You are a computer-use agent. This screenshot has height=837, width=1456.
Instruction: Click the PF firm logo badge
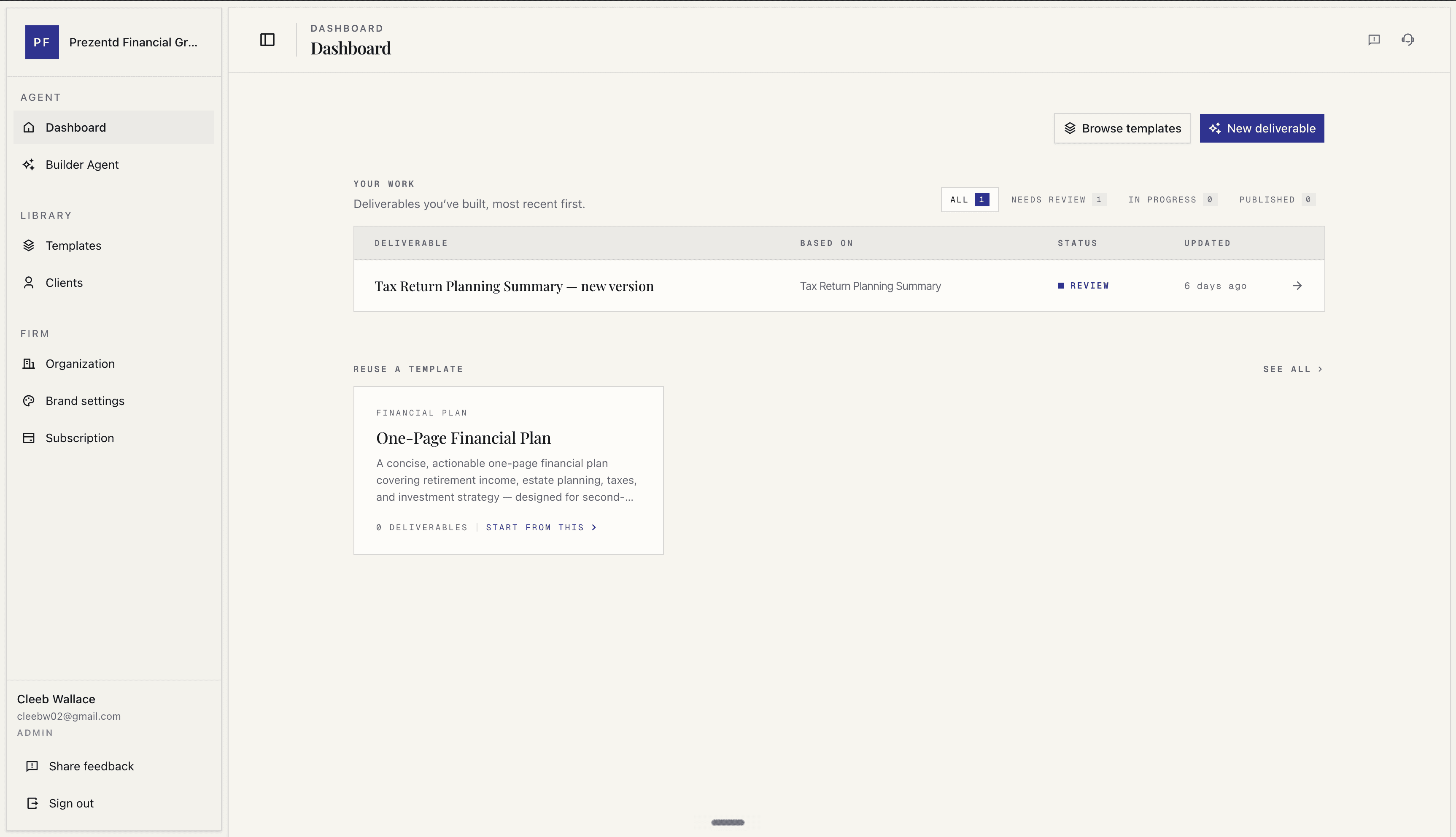point(42,42)
